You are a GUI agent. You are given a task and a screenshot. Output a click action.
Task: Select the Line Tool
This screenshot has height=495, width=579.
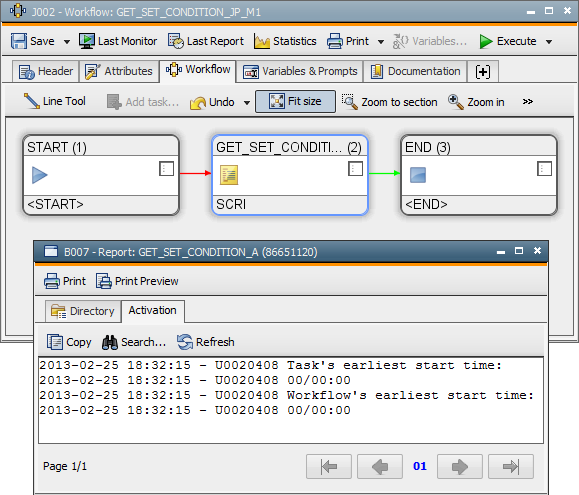point(55,101)
